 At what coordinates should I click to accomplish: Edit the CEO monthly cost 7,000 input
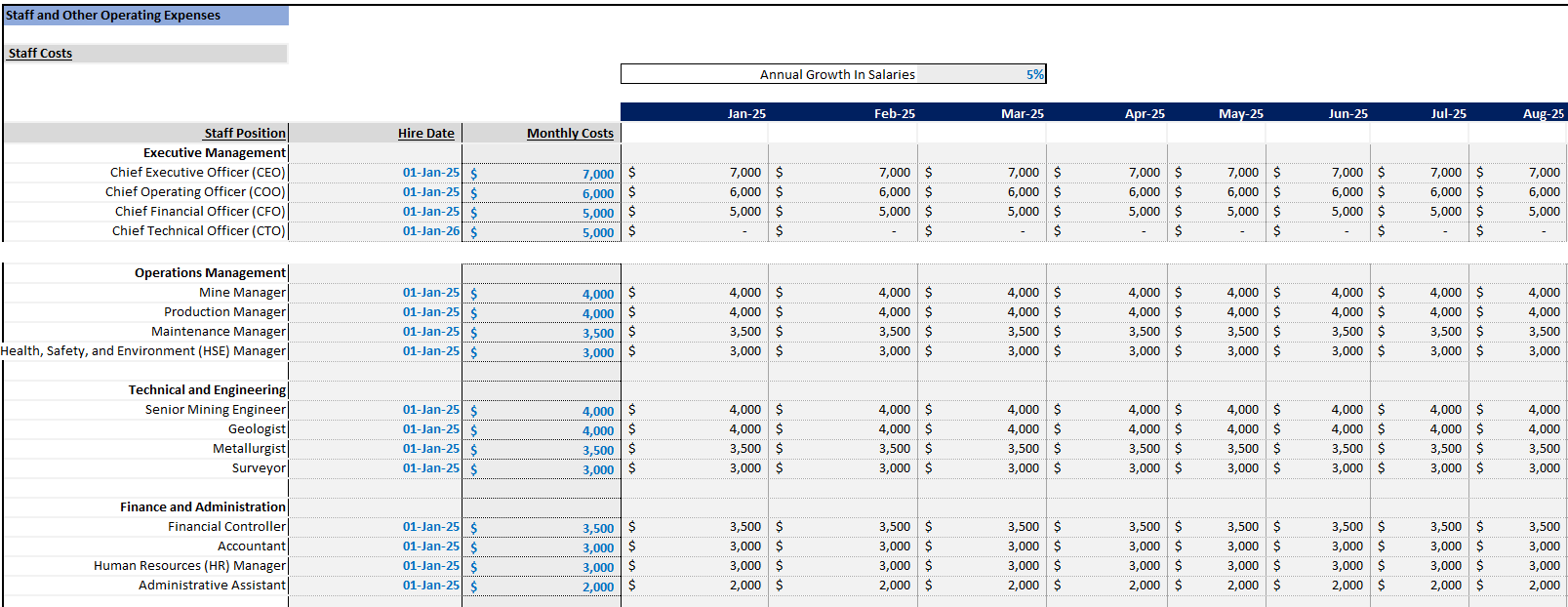click(x=542, y=174)
